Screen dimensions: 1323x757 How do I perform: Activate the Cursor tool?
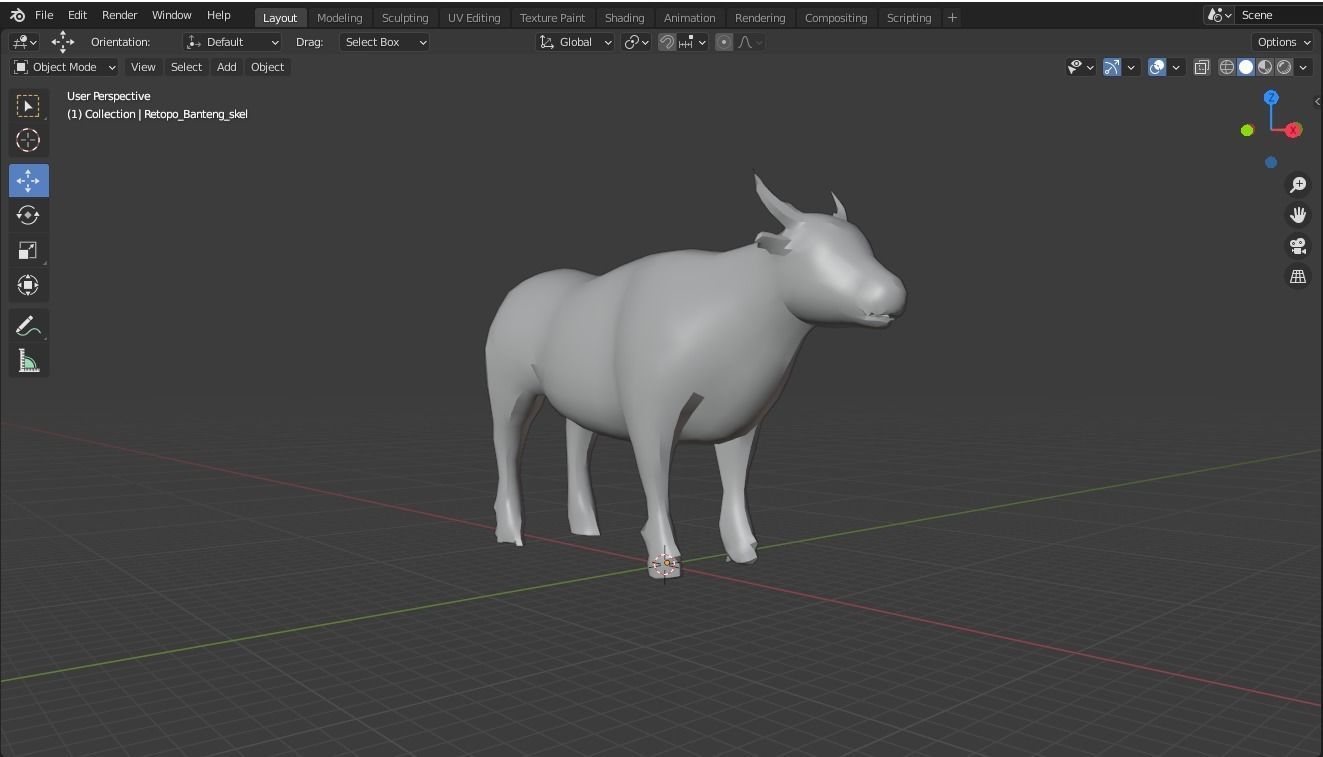pyautogui.click(x=28, y=140)
